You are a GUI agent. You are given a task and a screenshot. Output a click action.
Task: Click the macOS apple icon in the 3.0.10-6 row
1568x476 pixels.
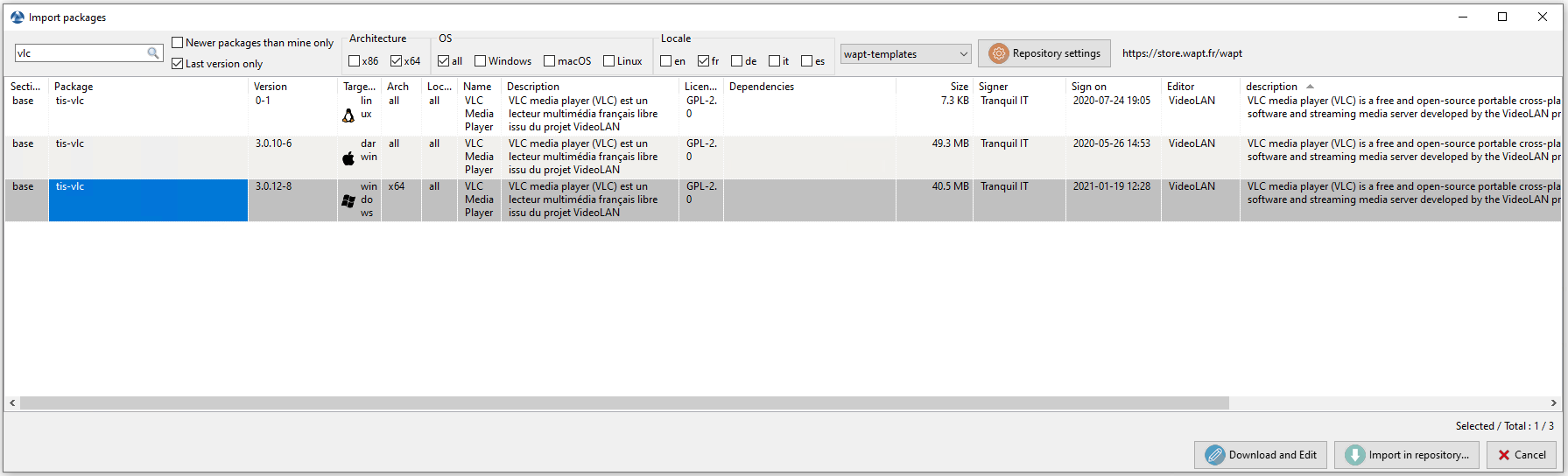[x=348, y=158]
